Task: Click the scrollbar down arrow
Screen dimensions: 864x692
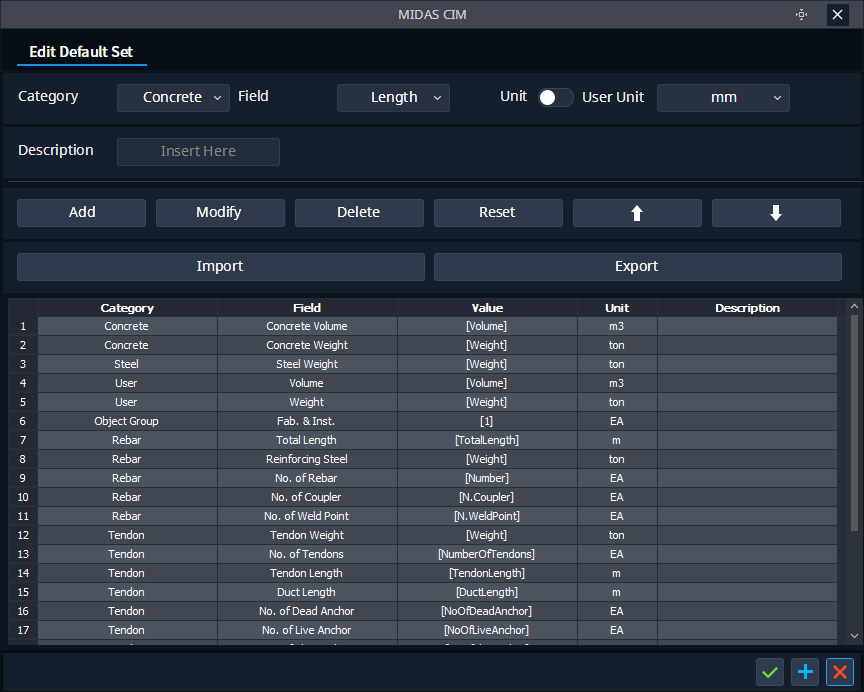Action: (854, 635)
